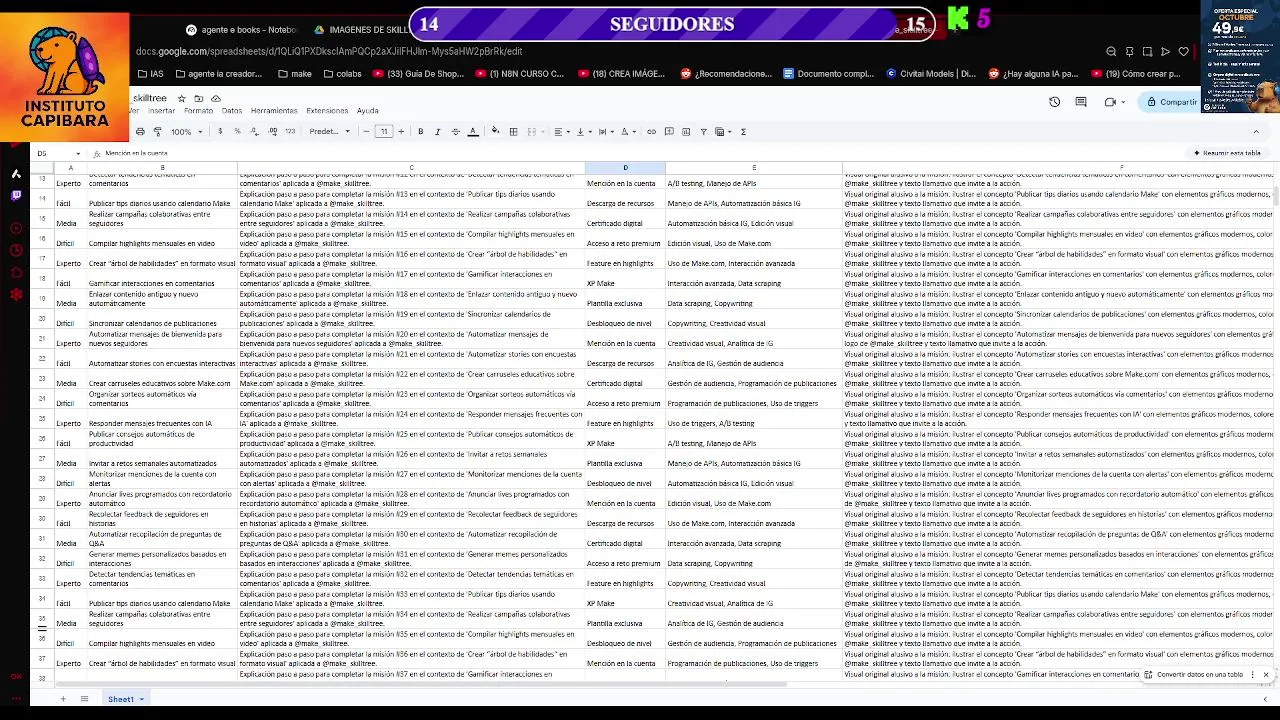Open the fill color picker

495,132
